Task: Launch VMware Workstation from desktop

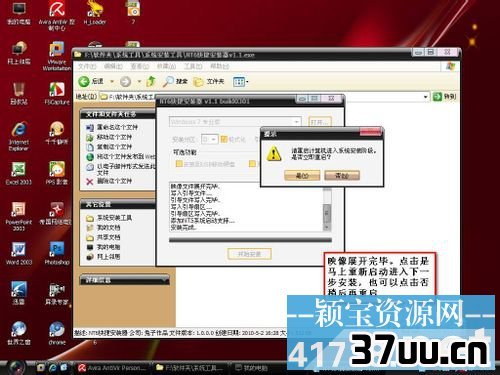Action: (x=57, y=56)
